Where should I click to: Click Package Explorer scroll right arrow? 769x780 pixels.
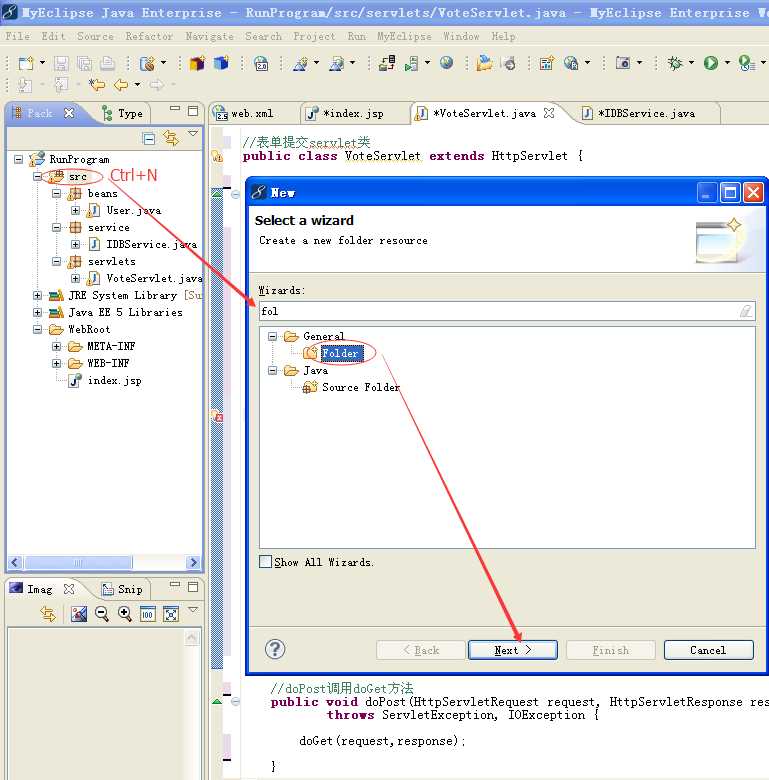click(x=193, y=563)
